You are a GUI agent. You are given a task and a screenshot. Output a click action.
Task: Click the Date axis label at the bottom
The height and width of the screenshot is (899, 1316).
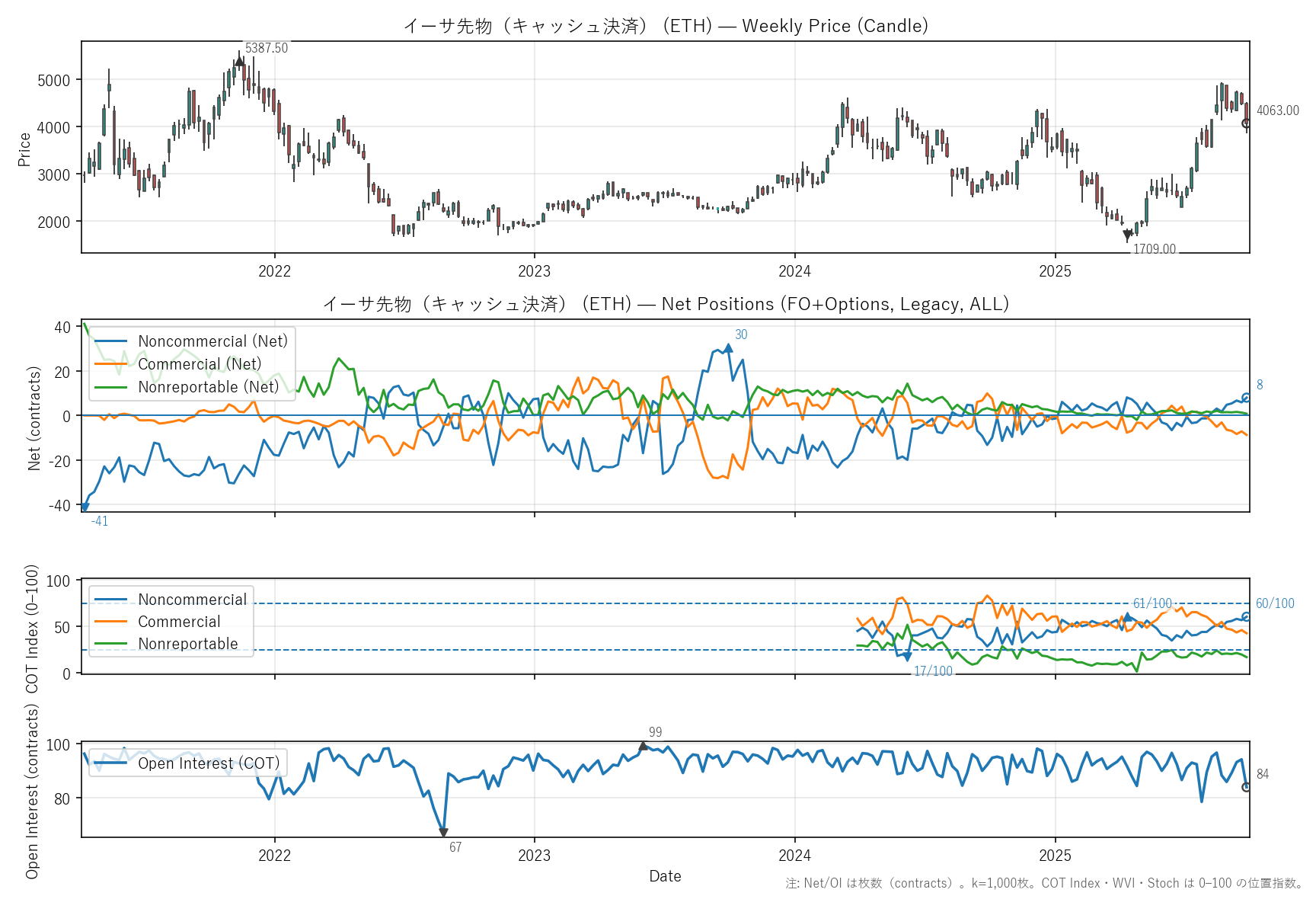[x=665, y=876]
